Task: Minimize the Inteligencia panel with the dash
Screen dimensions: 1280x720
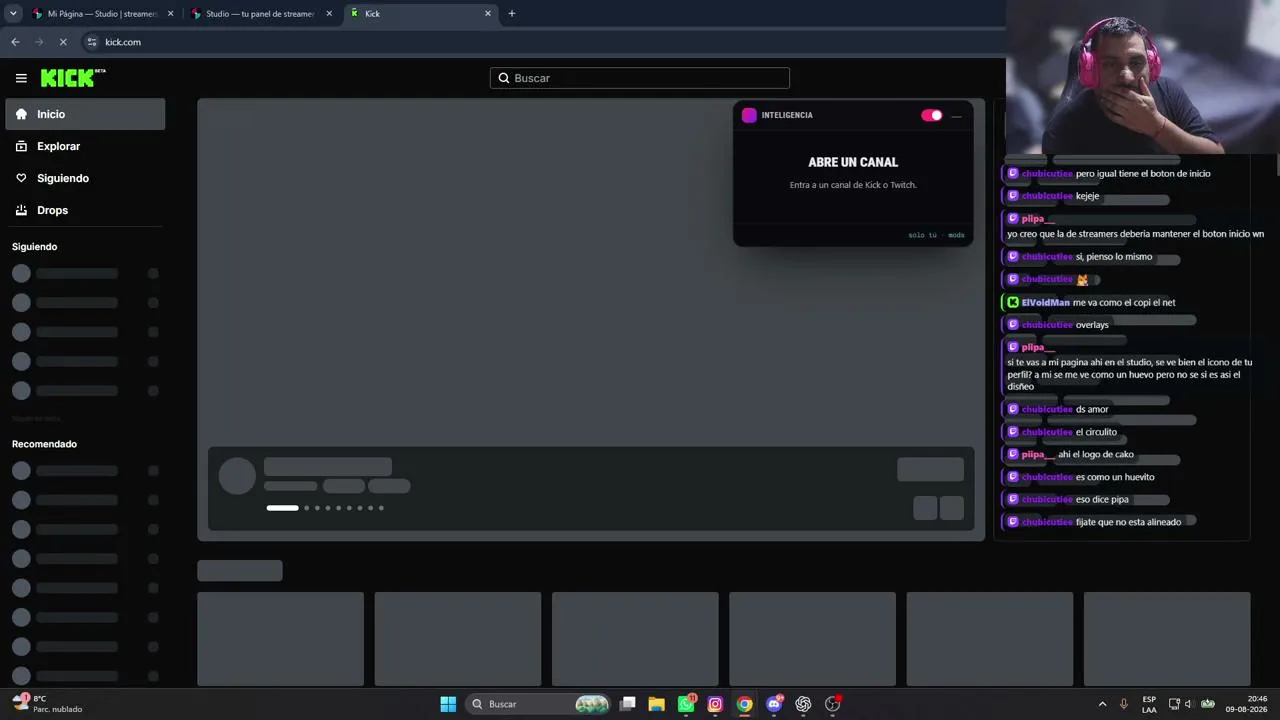Action: pos(957,116)
